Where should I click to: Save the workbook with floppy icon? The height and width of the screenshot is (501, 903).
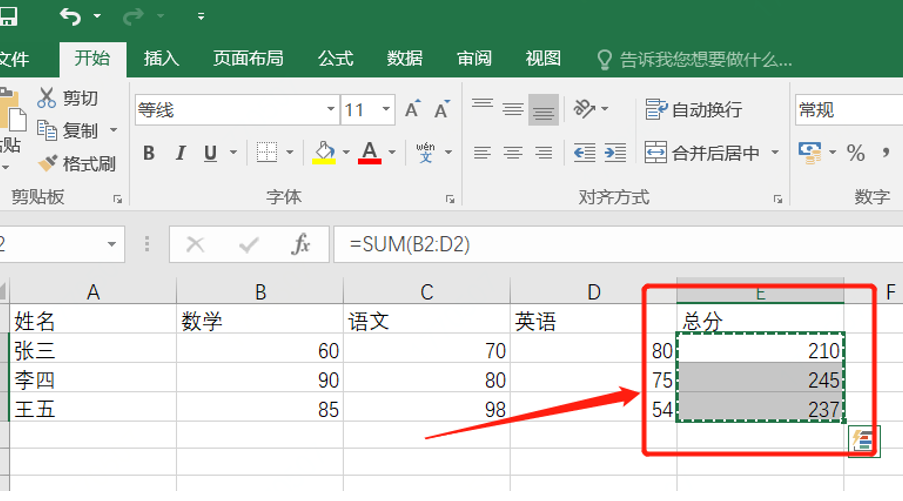point(7,16)
